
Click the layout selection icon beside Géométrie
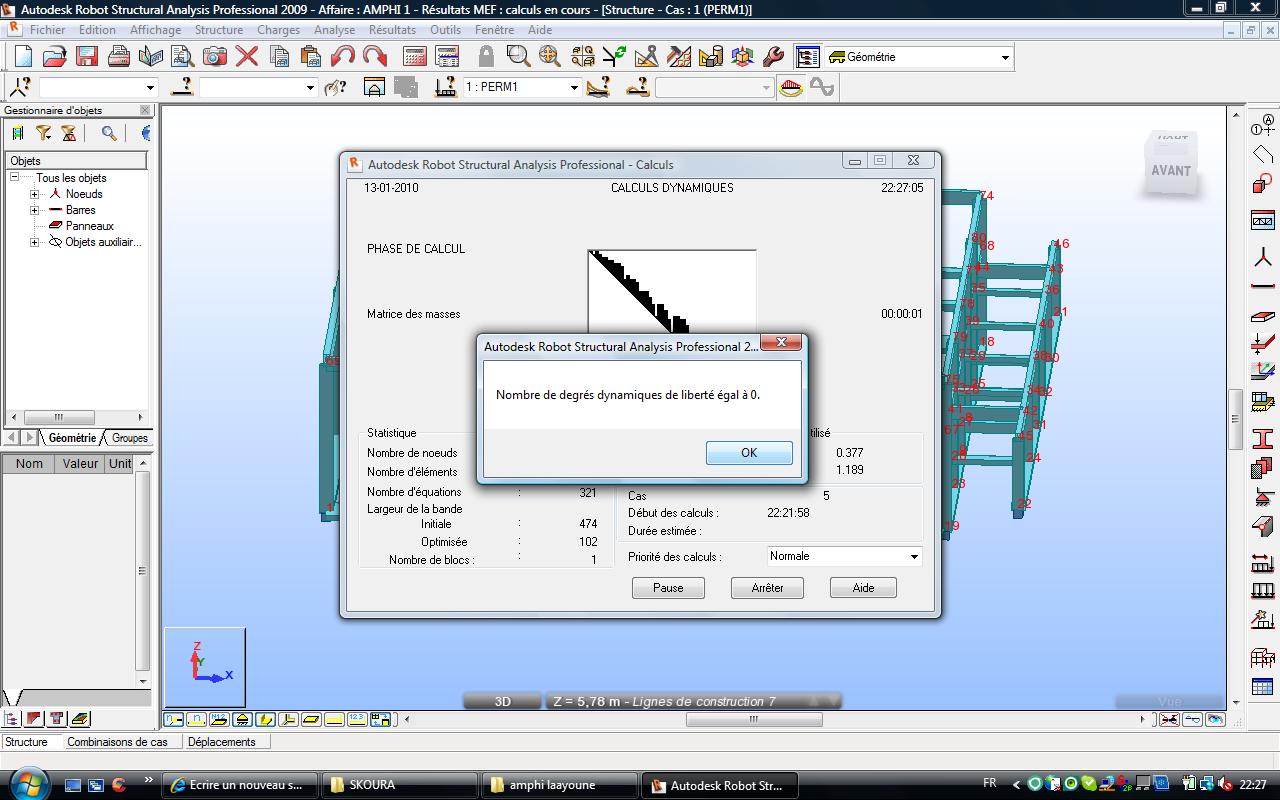tap(808, 57)
